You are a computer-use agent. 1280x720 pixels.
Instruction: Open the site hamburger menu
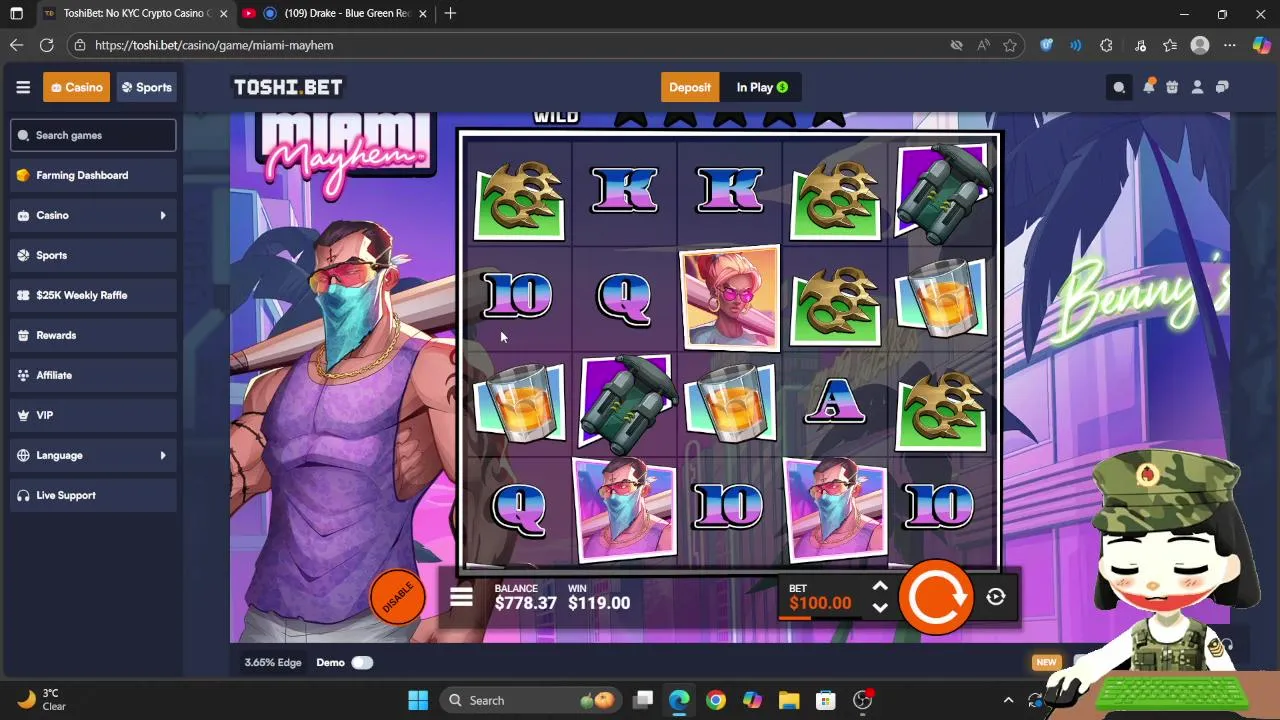click(23, 87)
